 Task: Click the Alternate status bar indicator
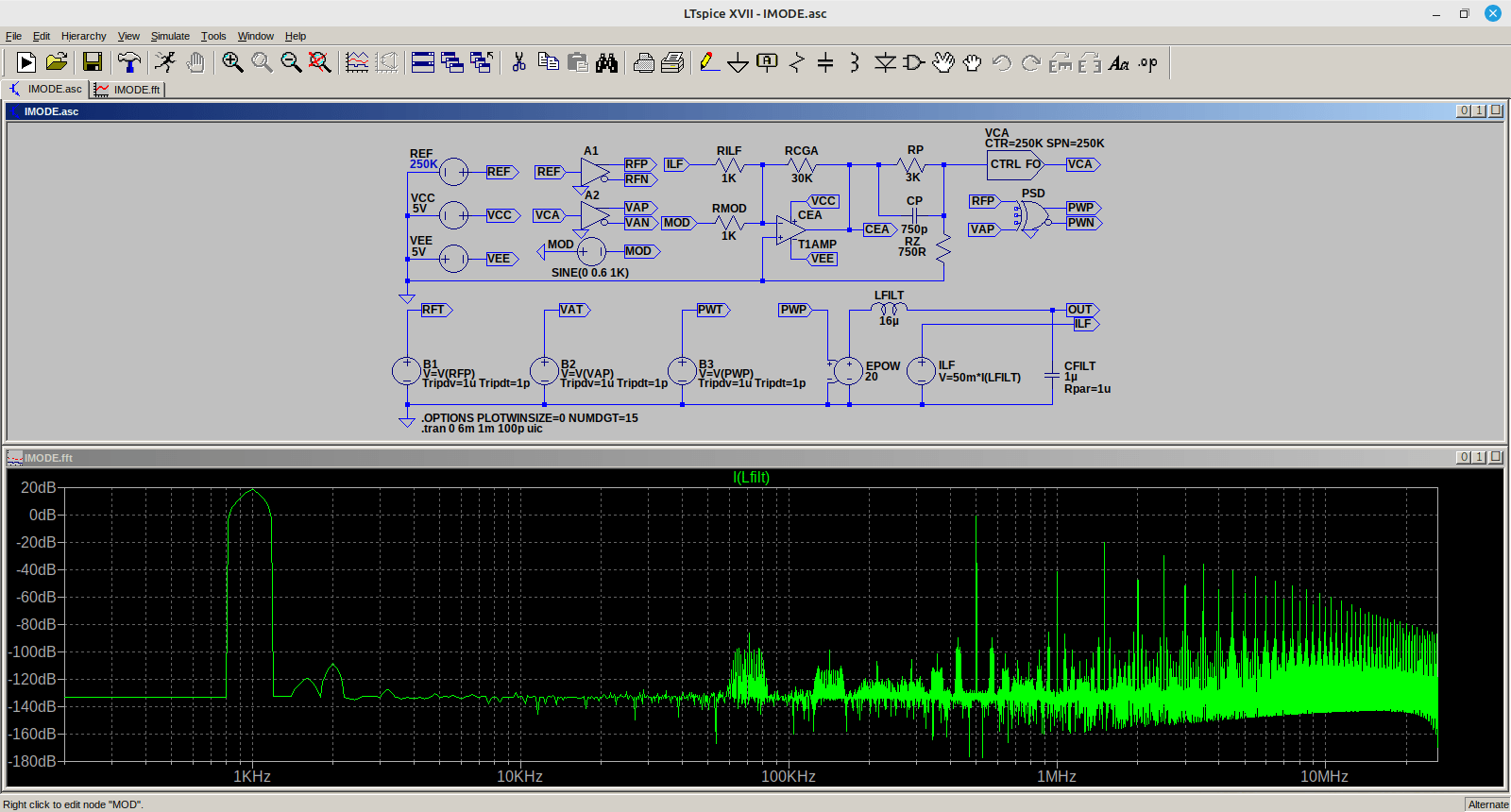tap(1487, 804)
